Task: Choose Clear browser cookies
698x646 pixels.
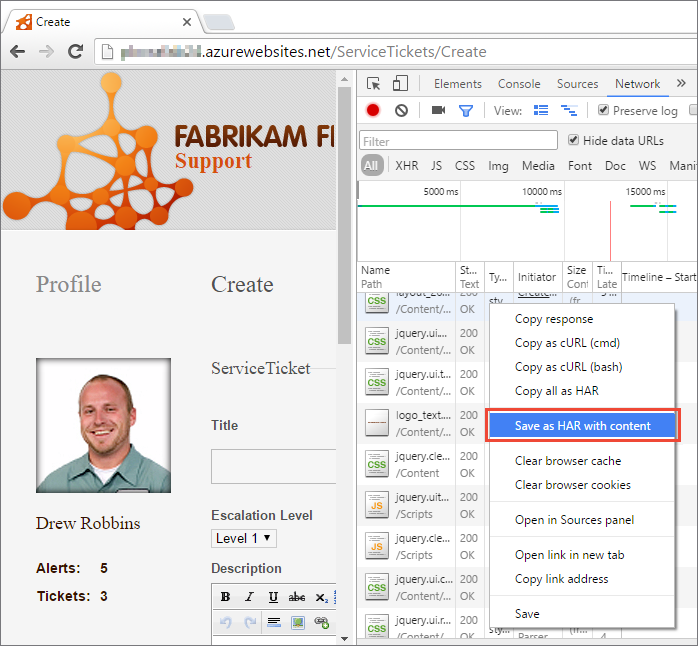Action: point(582,485)
